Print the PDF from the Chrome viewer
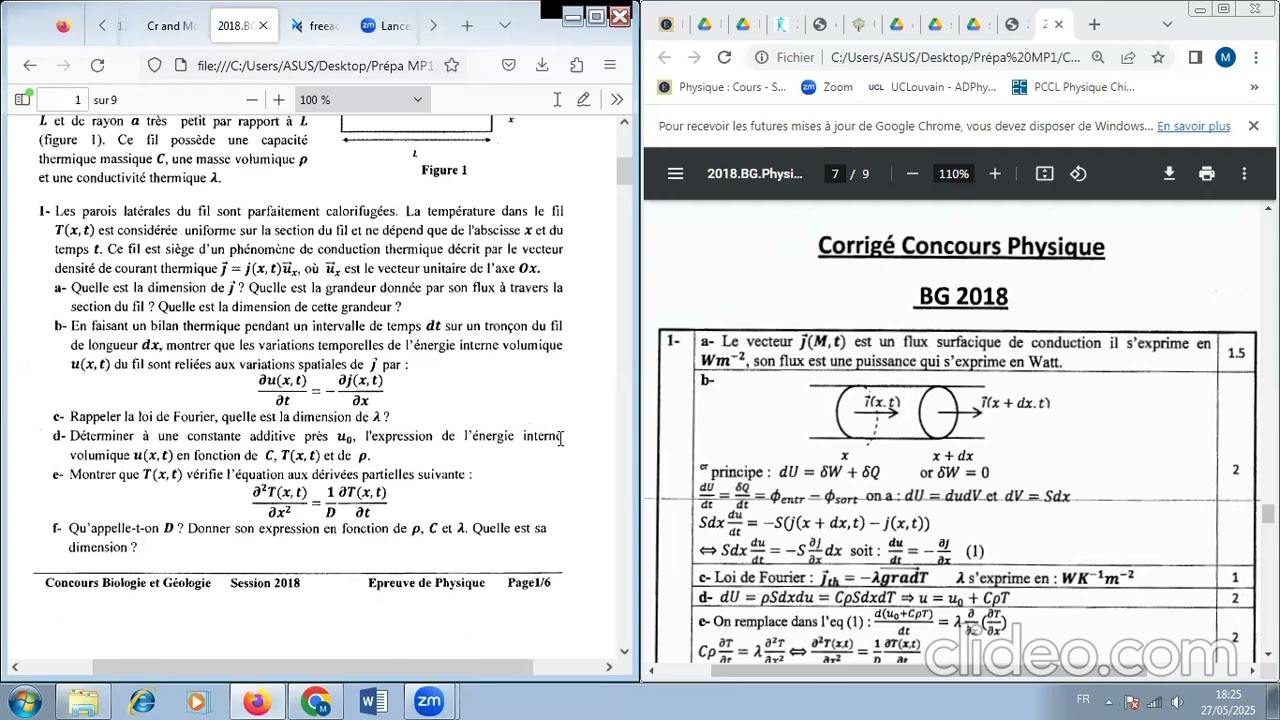Image resolution: width=1280 pixels, height=720 pixels. (x=1206, y=173)
